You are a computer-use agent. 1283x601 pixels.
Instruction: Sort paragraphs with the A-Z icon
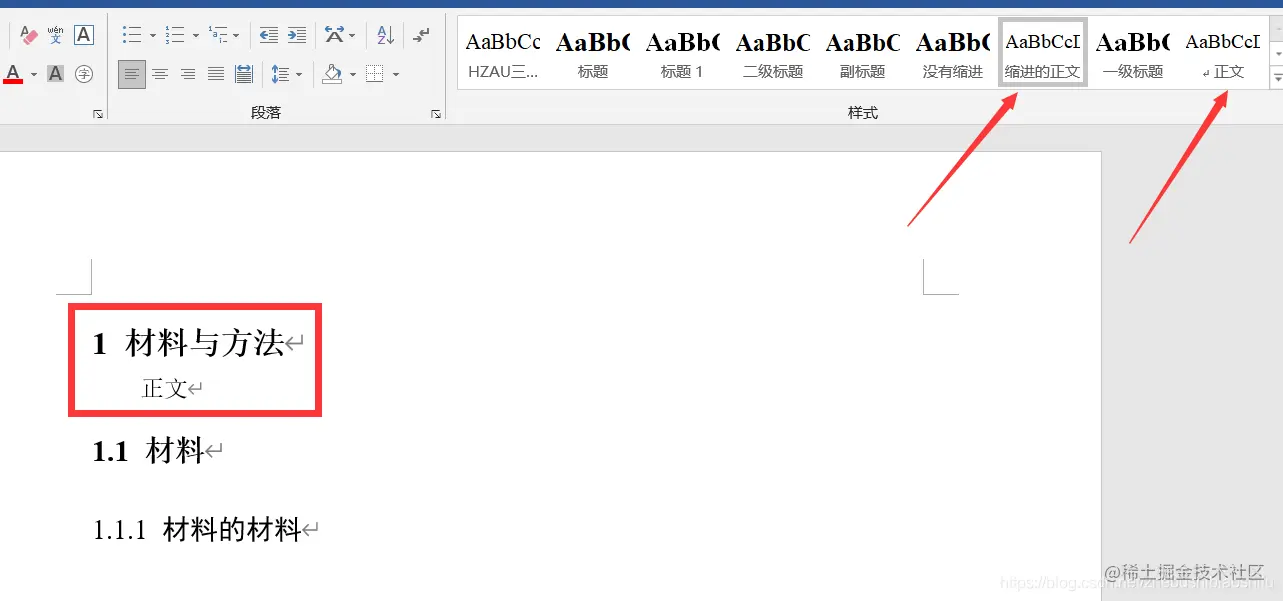click(x=386, y=35)
